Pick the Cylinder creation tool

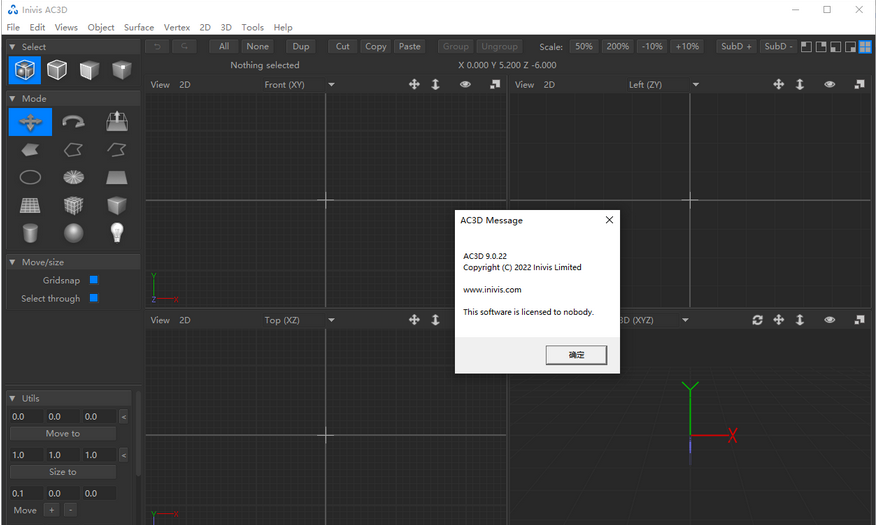click(x=30, y=233)
